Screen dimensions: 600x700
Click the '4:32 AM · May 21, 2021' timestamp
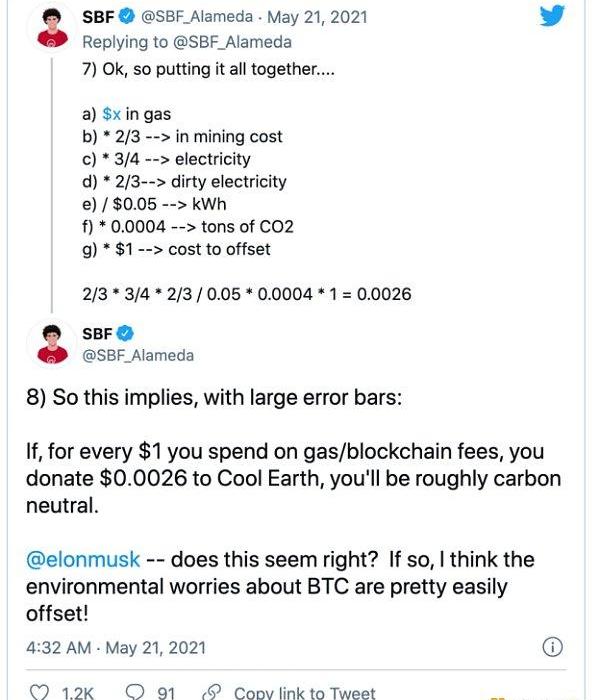point(116,648)
